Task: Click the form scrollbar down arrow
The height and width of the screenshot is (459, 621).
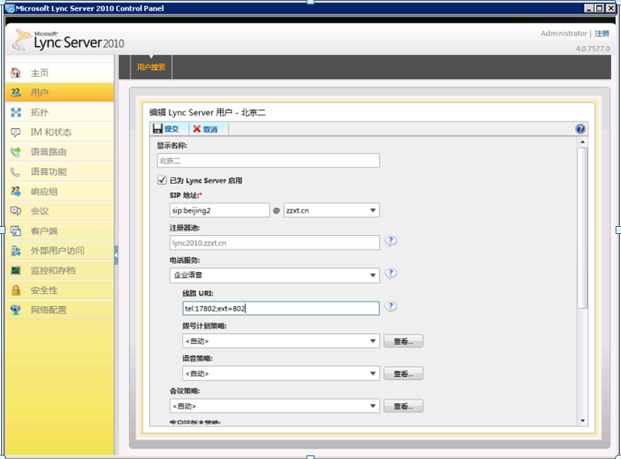Action: tap(582, 421)
